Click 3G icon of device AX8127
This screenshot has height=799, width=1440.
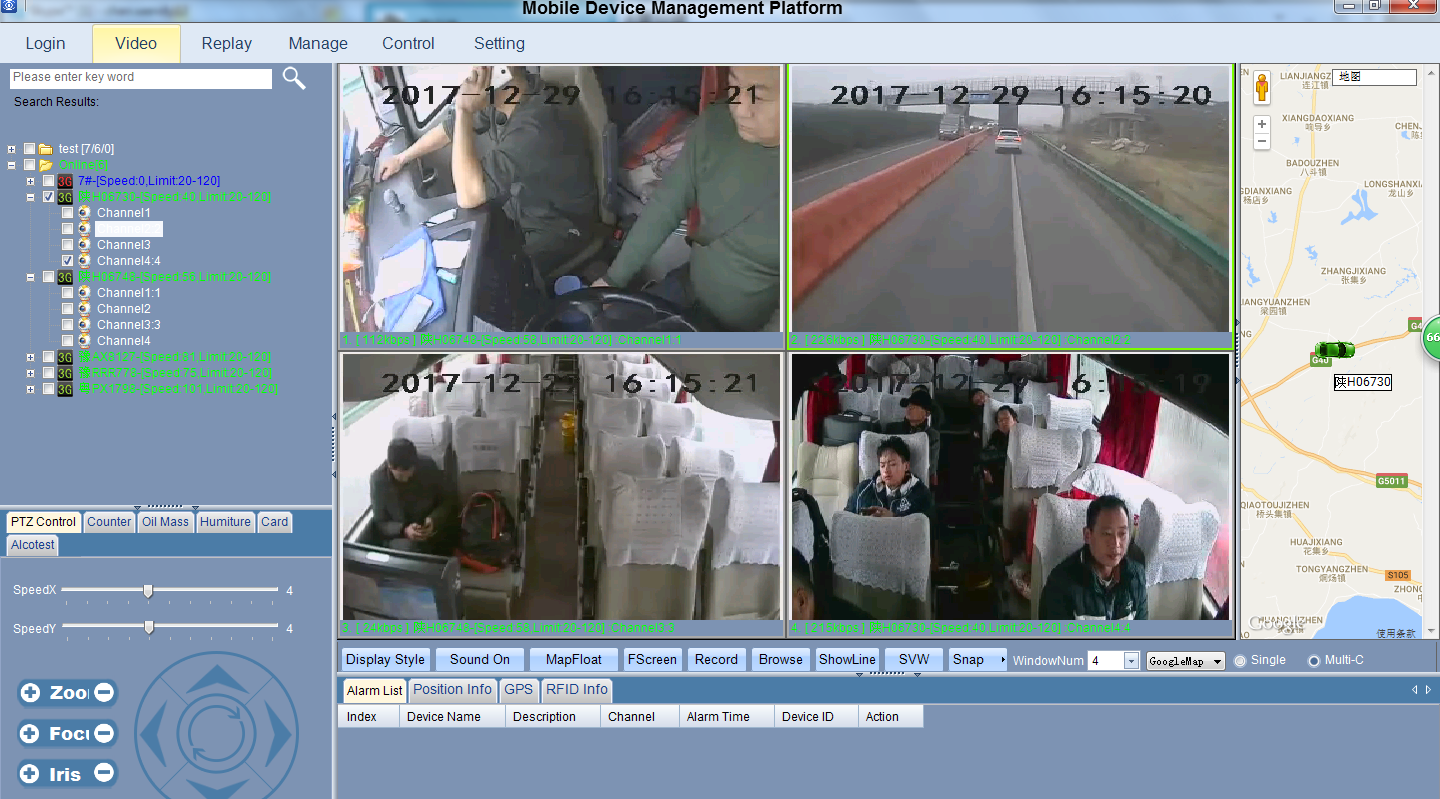[x=65, y=357]
